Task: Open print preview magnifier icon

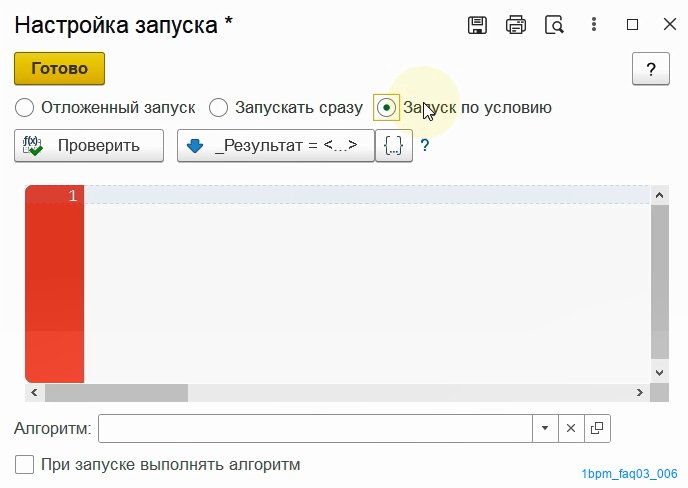Action: click(x=554, y=25)
